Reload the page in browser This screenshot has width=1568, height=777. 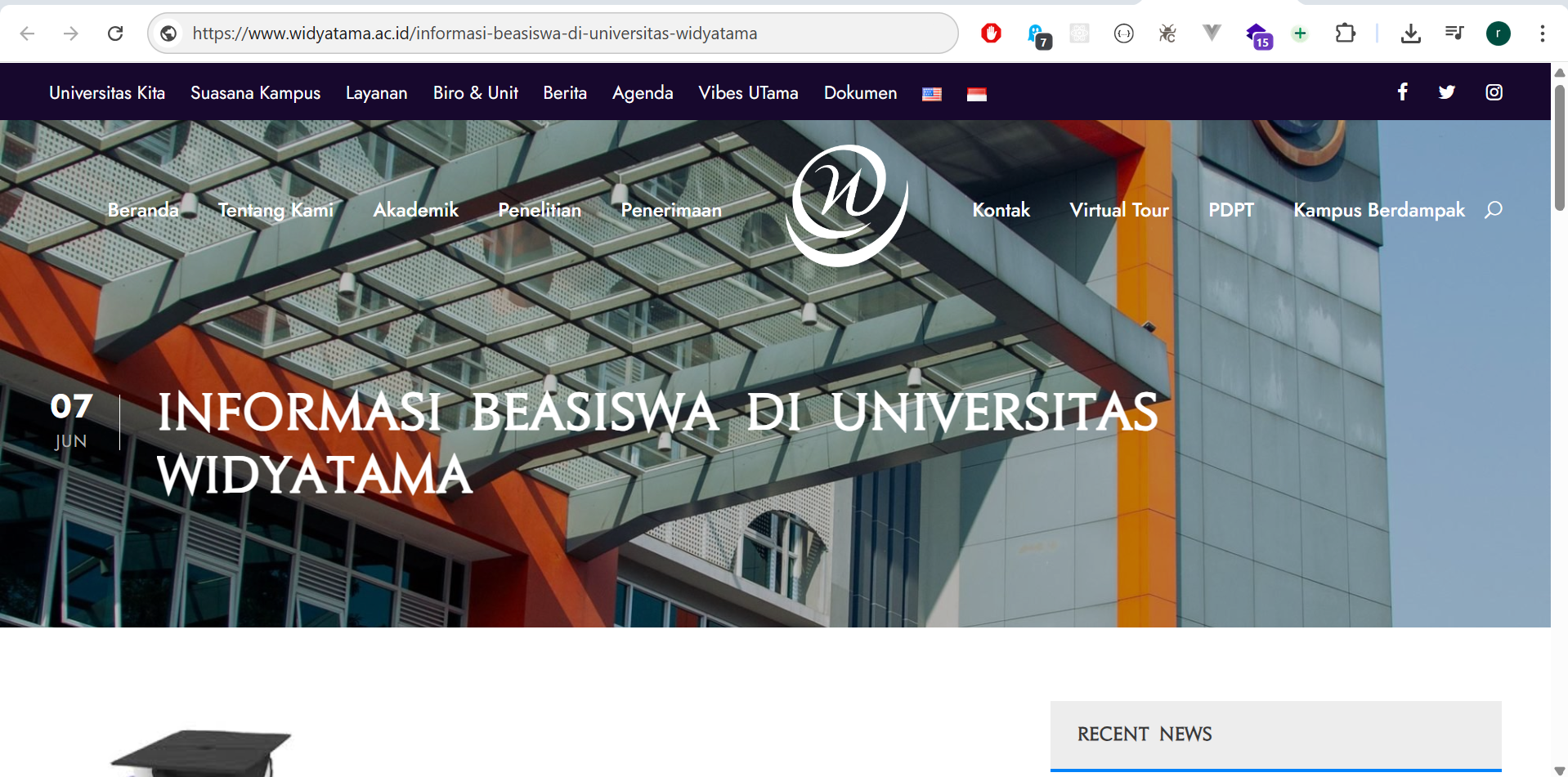[115, 33]
